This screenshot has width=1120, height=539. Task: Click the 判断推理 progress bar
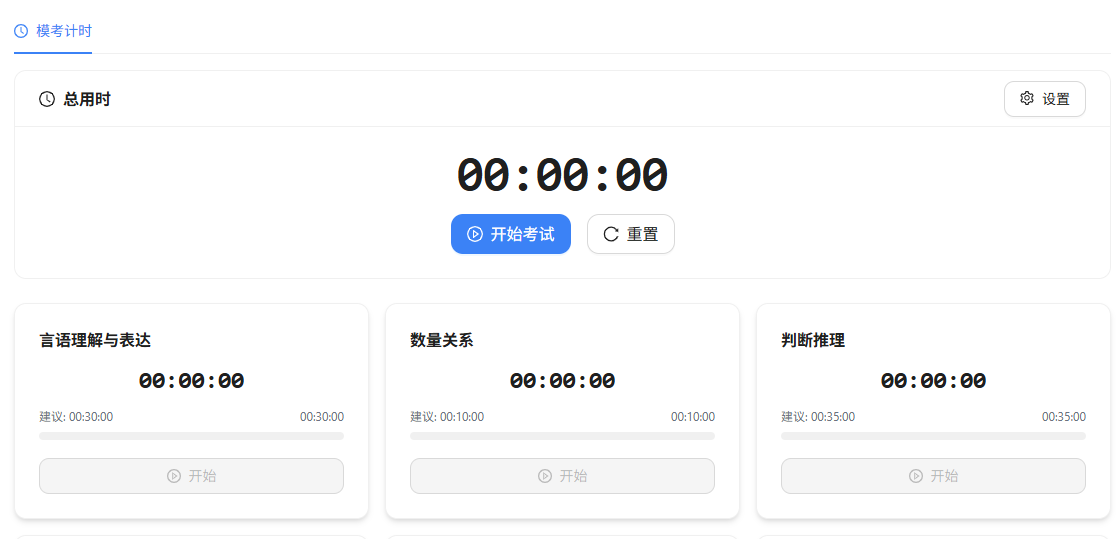pos(933,436)
